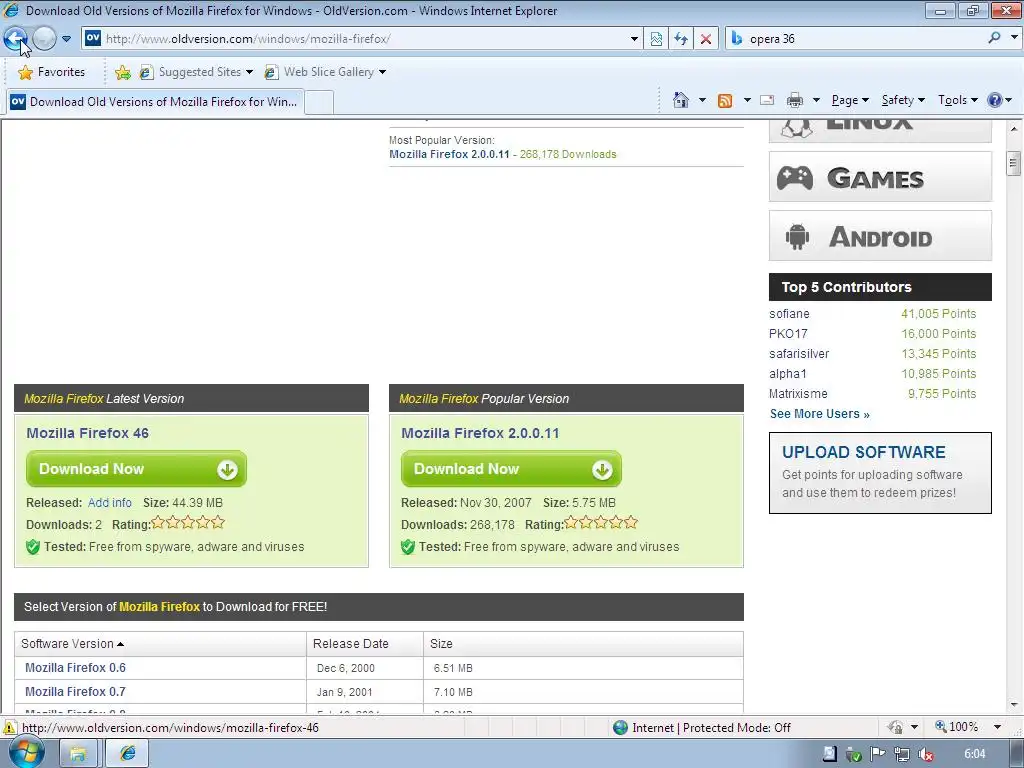Select the Download Old Versions of Mozilla Firefox tab

155,102
